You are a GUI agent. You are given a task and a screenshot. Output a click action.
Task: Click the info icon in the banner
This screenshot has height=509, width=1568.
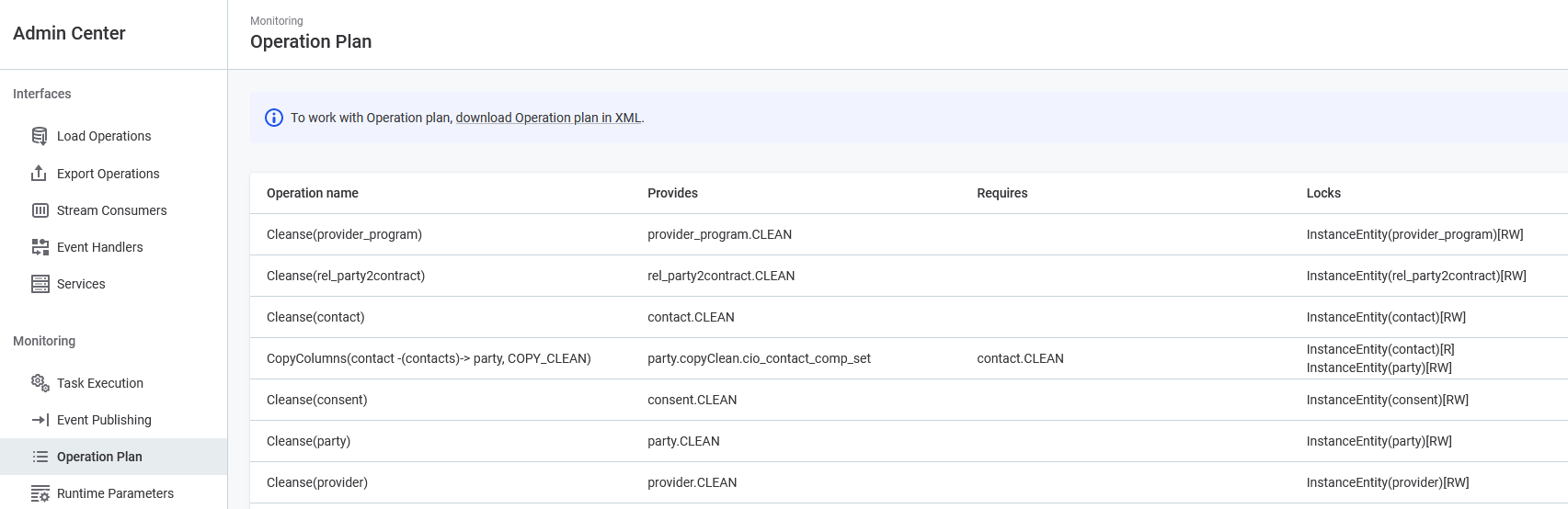tap(274, 118)
